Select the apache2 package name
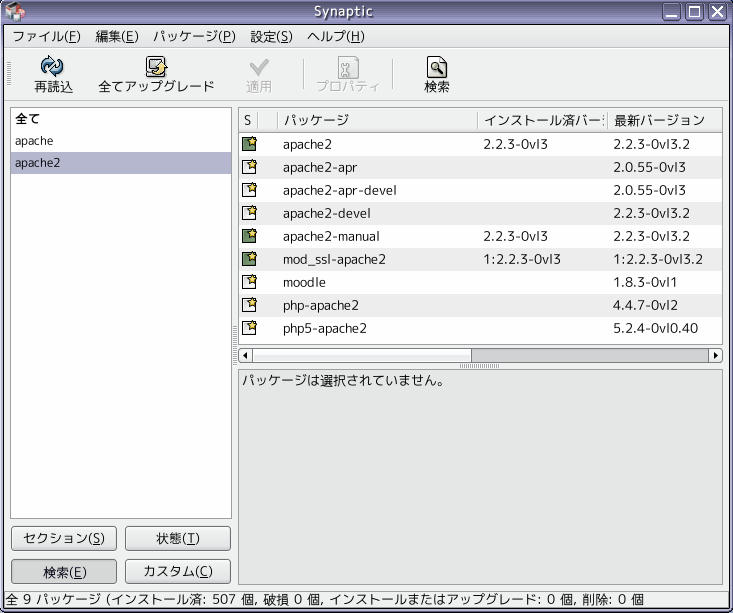 point(307,144)
